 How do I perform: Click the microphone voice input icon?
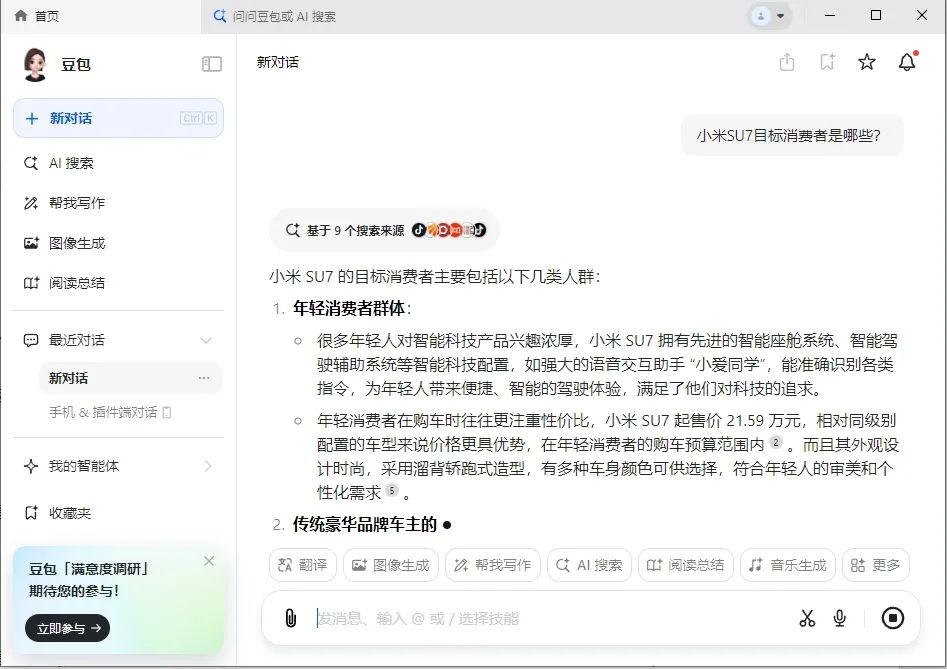point(839,618)
